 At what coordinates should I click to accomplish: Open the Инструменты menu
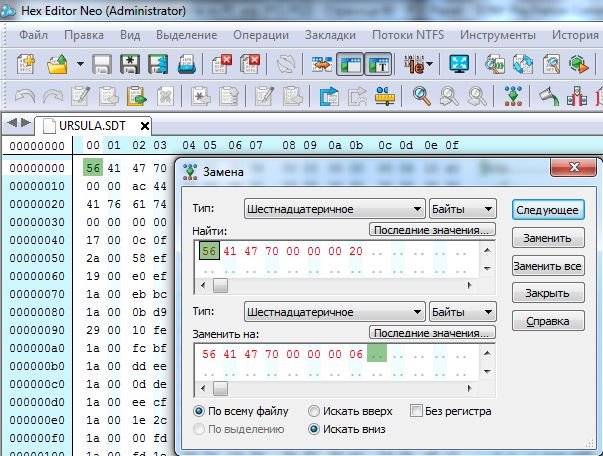point(498,35)
